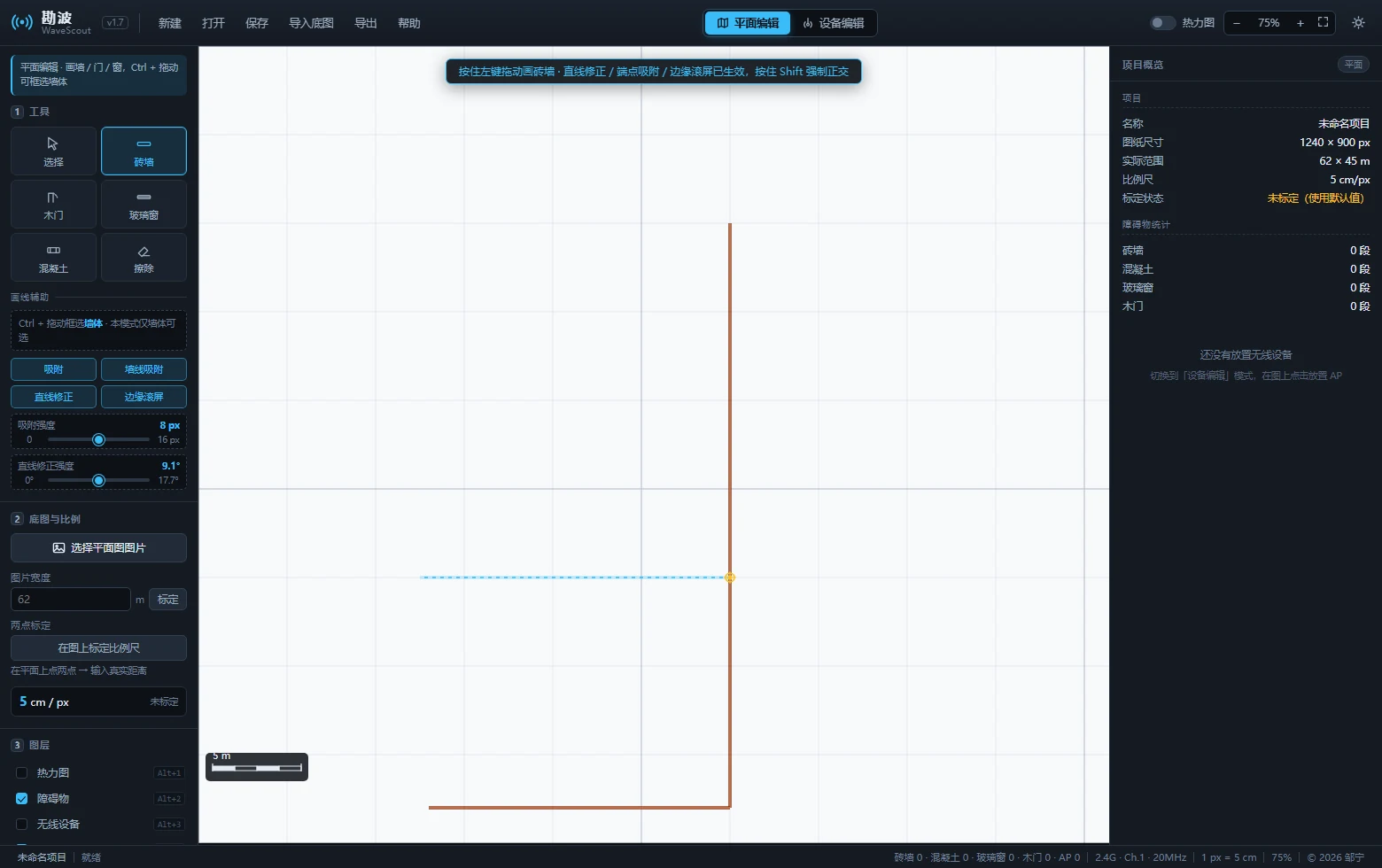Click the 在图上标定比例尺 button
Image resolution: width=1382 pixels, height=868 pixels.
pyautogui.click(x=98, y=647)
